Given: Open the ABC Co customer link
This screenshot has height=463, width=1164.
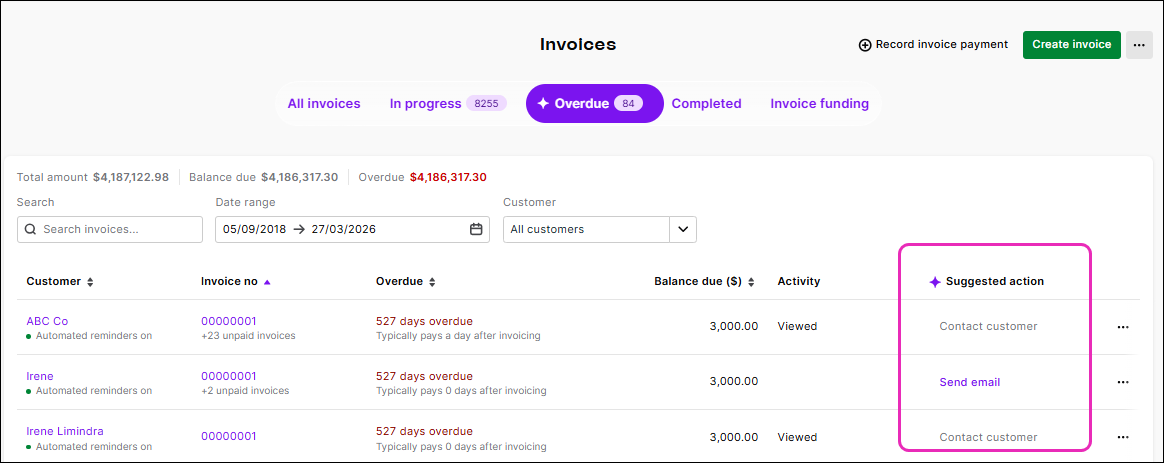Looking at the screenshot, I should pos(47,321).
